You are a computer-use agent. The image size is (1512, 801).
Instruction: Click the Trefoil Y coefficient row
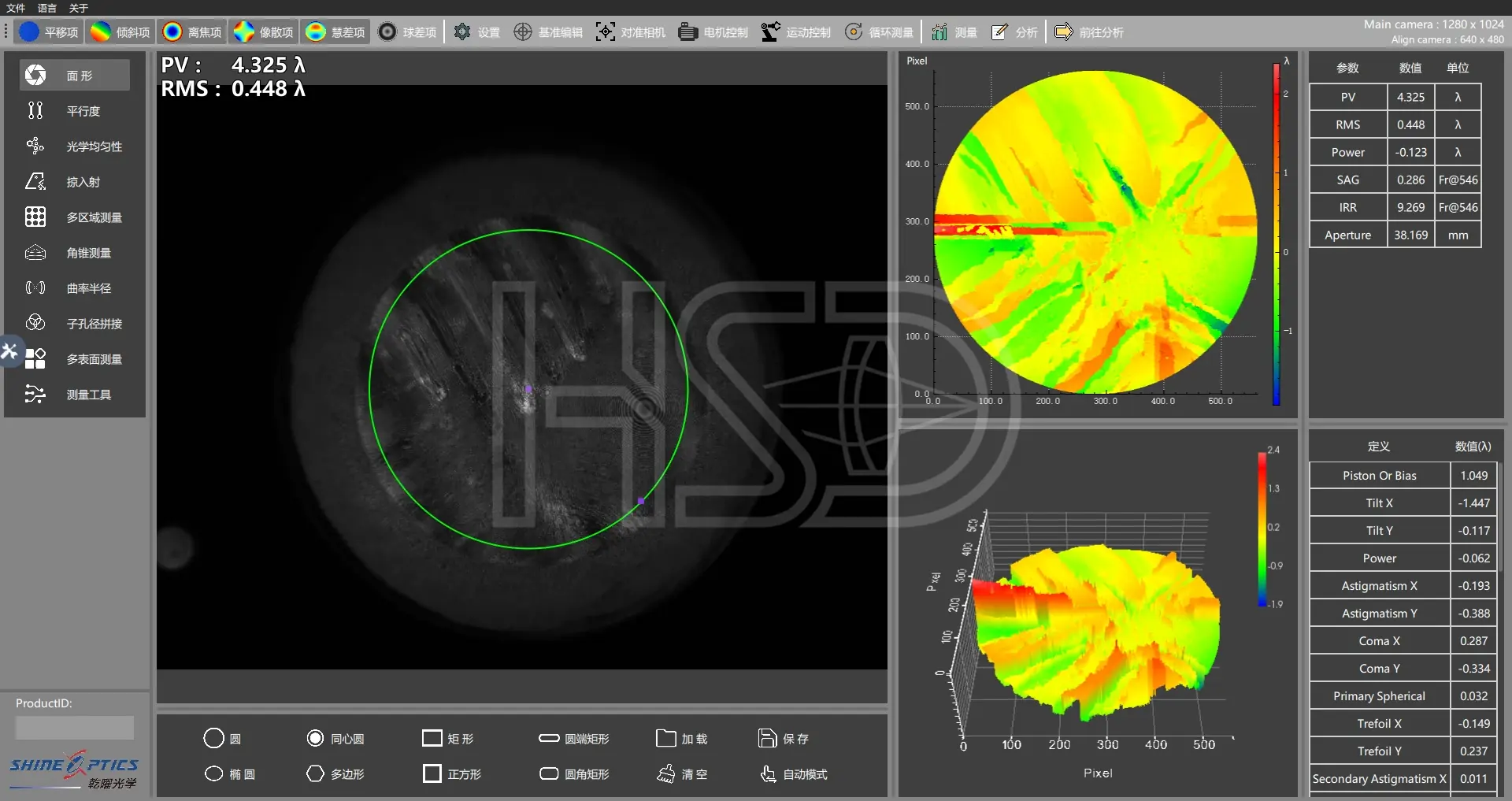click(x=1403, y=751)
